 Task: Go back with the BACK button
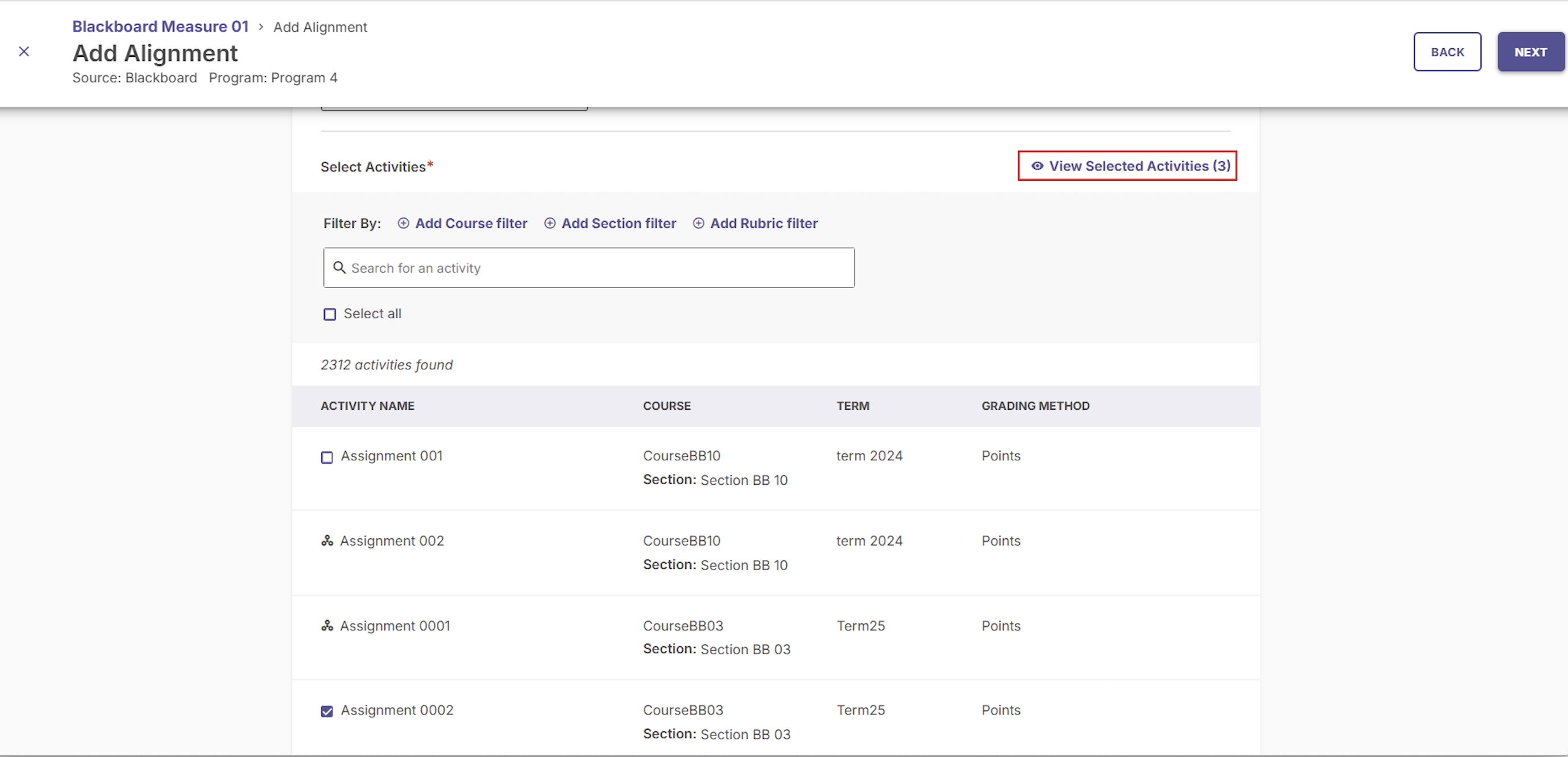click(x=1447, y=52)
